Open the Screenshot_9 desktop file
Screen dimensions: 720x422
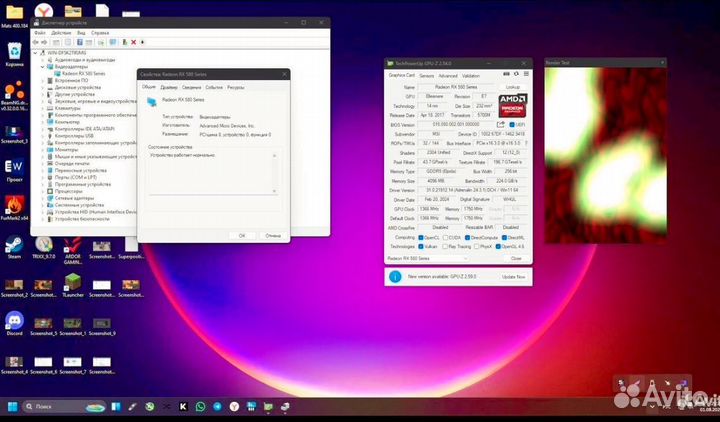pos(102,326)
